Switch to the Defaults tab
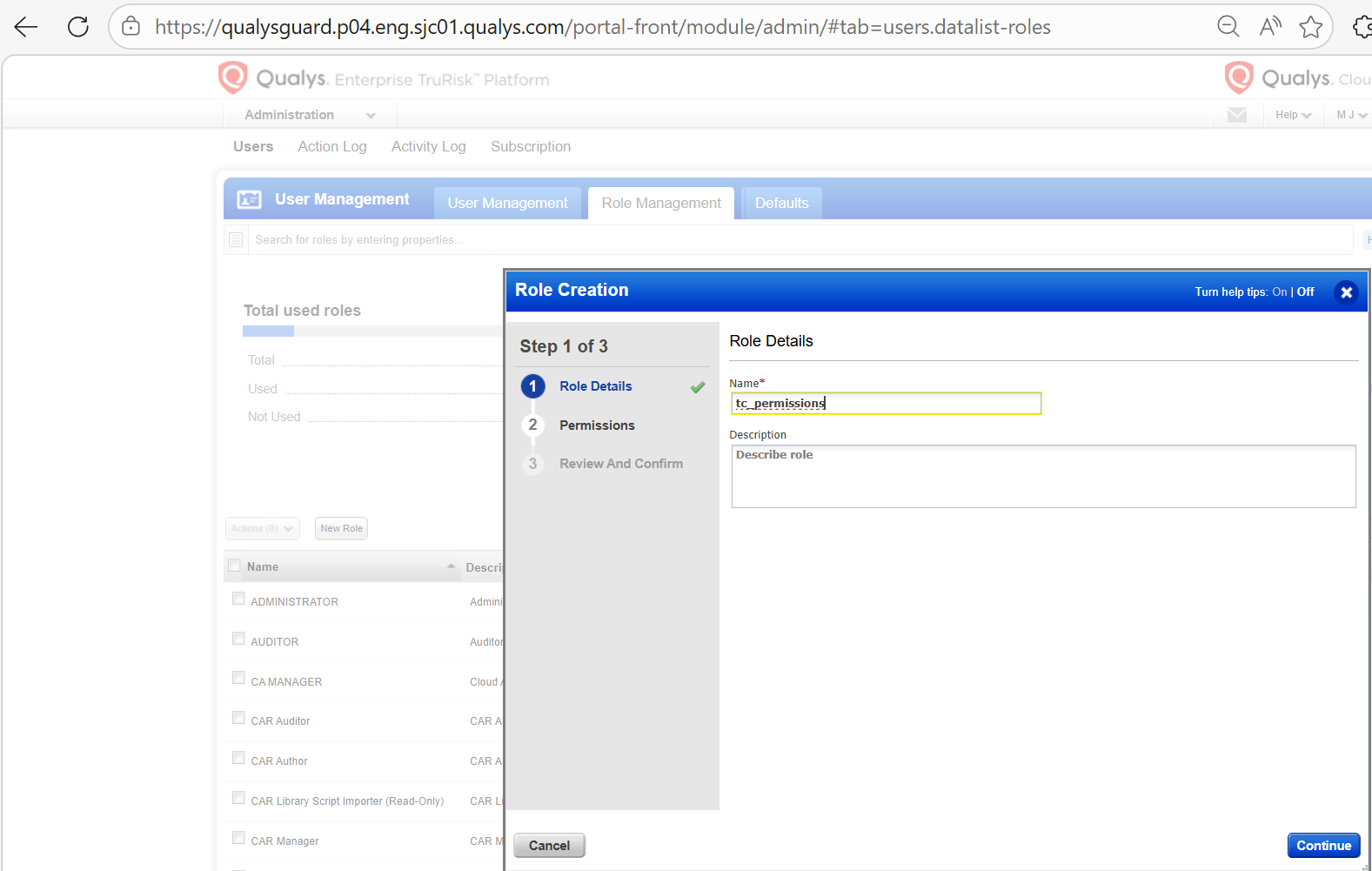 782,203
